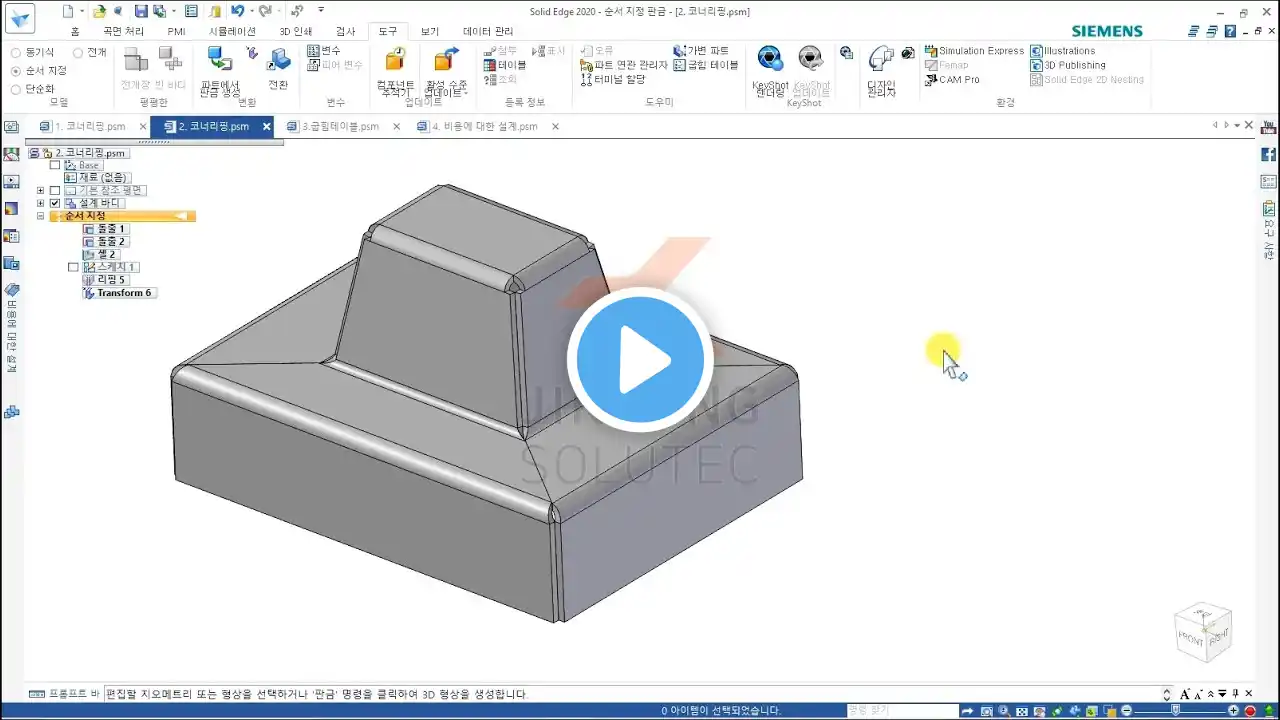Viewport: 1280px width, 720px height.
Task: Select 동기식 model mode
Action: pyautogui.click(x=33, y=52)
